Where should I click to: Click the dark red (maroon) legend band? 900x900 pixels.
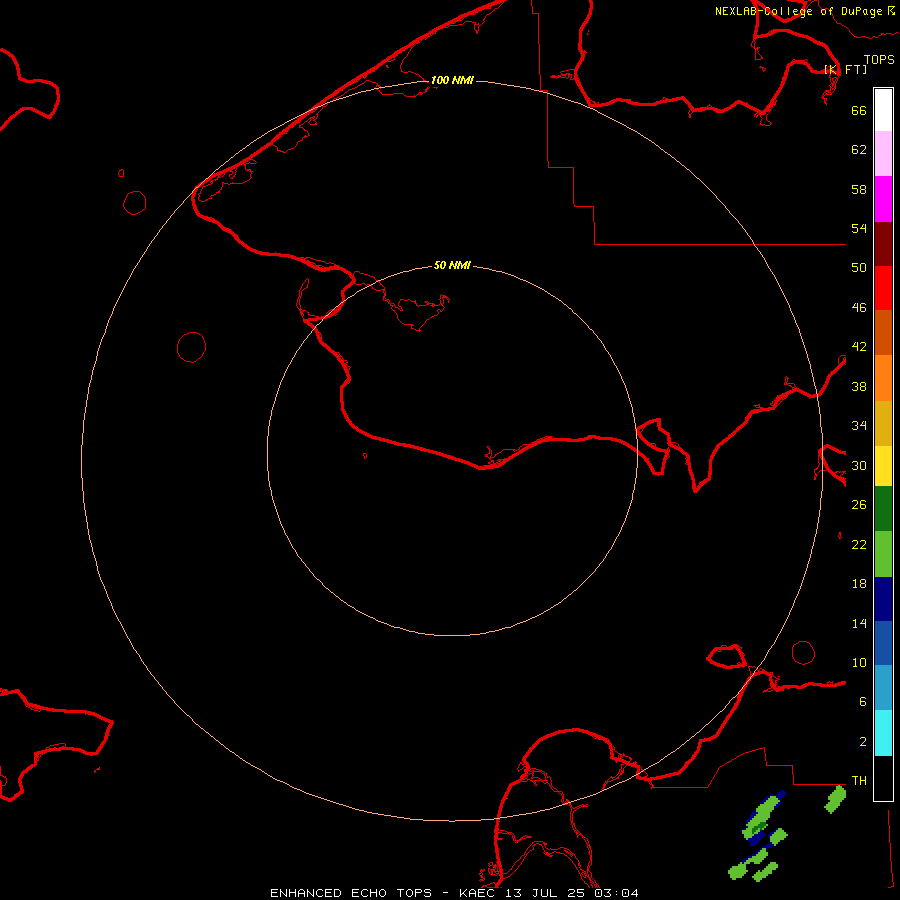883,244
